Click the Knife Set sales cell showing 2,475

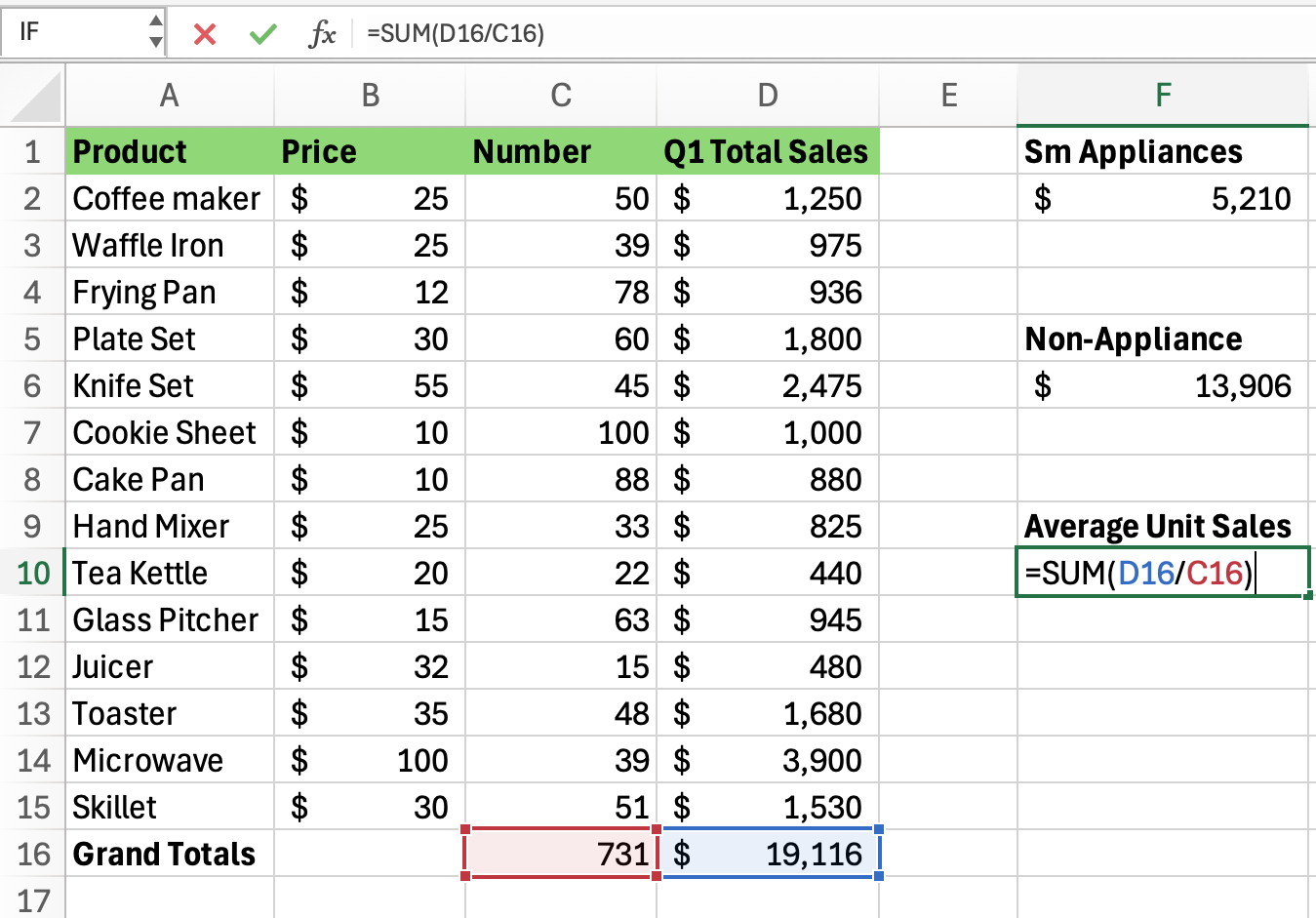coord(768,385)
